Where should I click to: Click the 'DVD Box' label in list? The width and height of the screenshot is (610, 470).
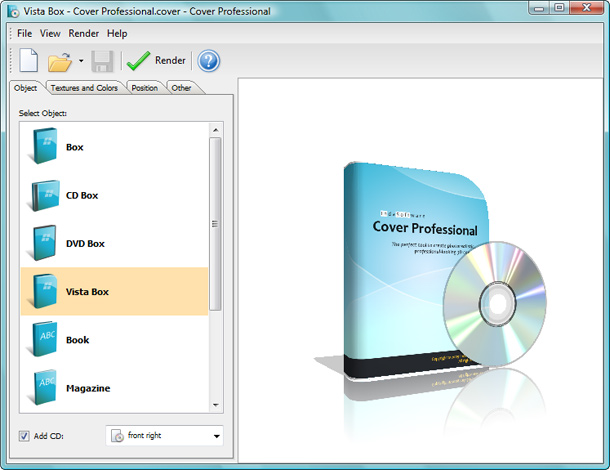[85, 244]
